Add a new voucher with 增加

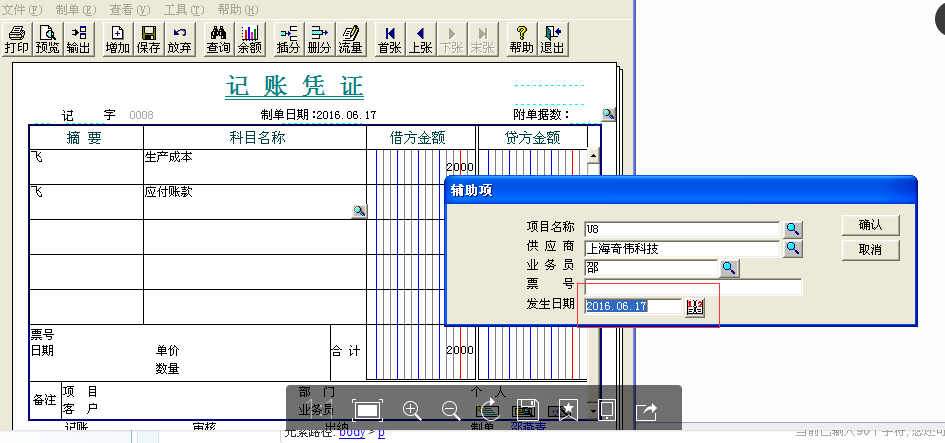coord(117,40)
